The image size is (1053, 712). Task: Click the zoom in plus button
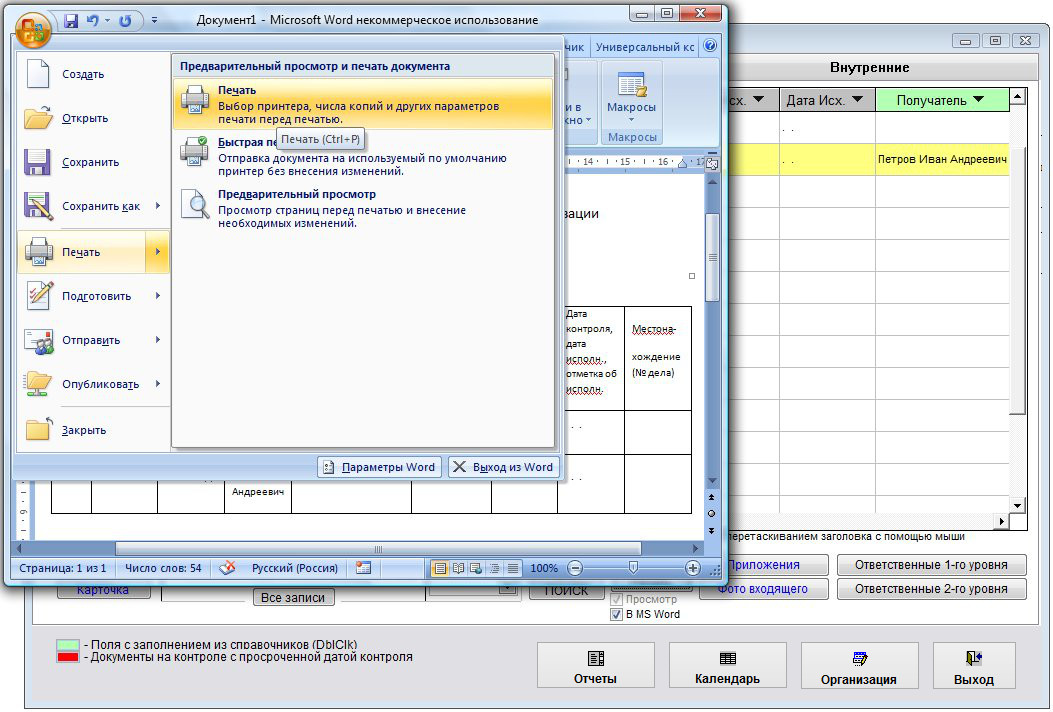692,568
